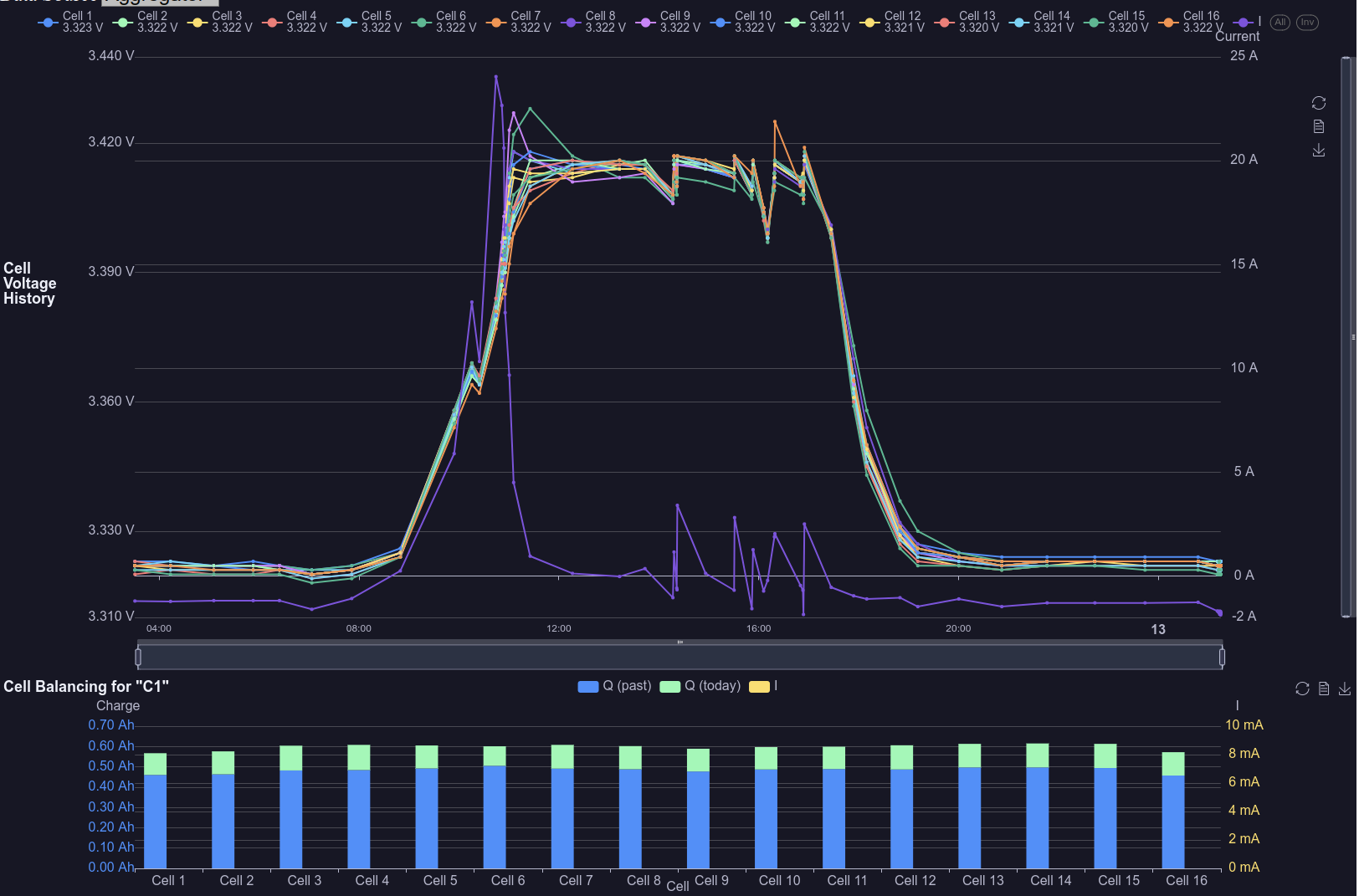Image resolution: width=1359 pixels, height=896 pixels.
Task: Click the middle of the time zoom slider bar
Action: pyautogui.click(x=679, y=658)
